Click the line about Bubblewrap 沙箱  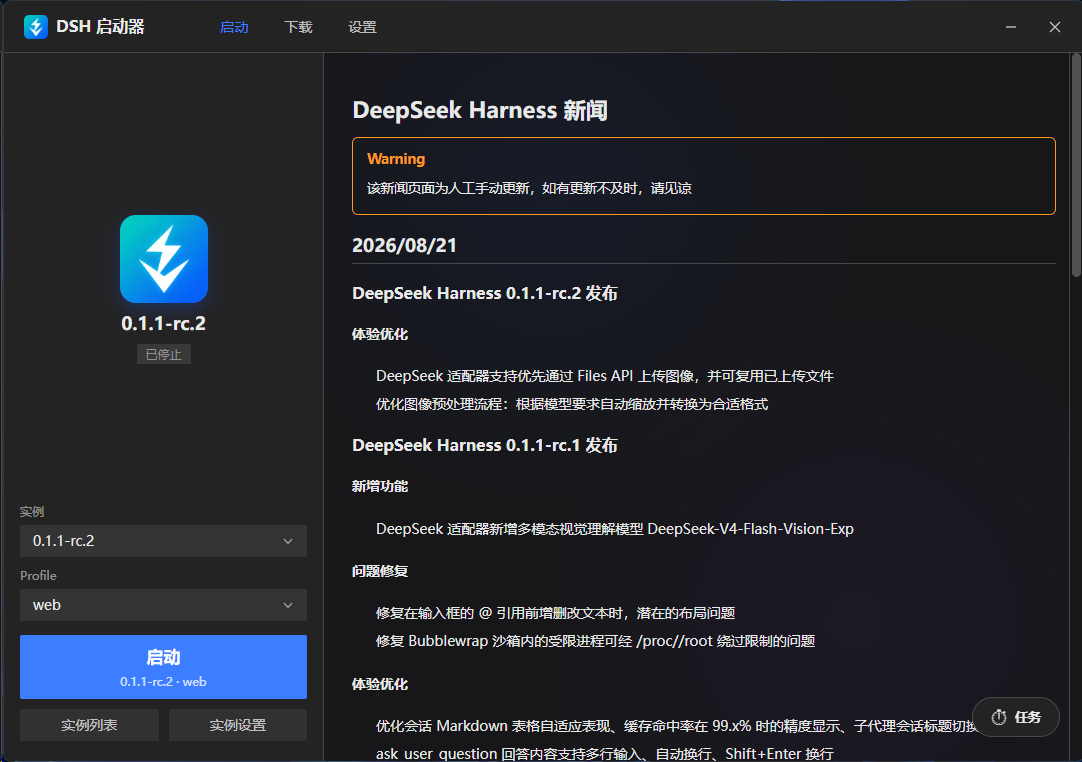pos(596,641)
